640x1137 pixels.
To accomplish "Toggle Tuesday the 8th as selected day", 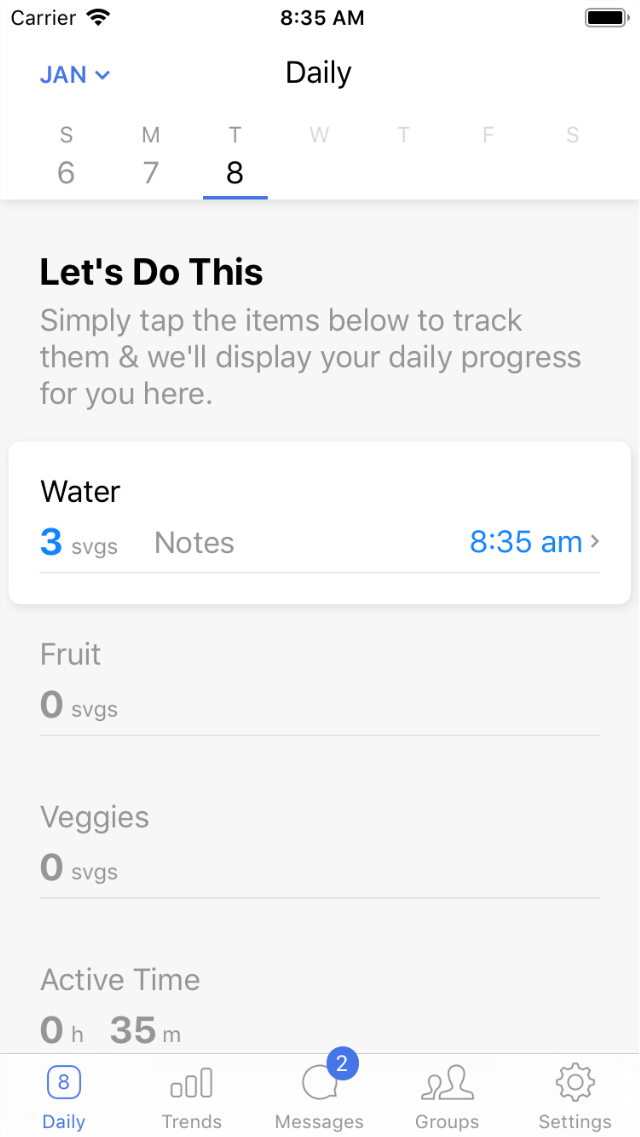I will (x=235, y=172).
